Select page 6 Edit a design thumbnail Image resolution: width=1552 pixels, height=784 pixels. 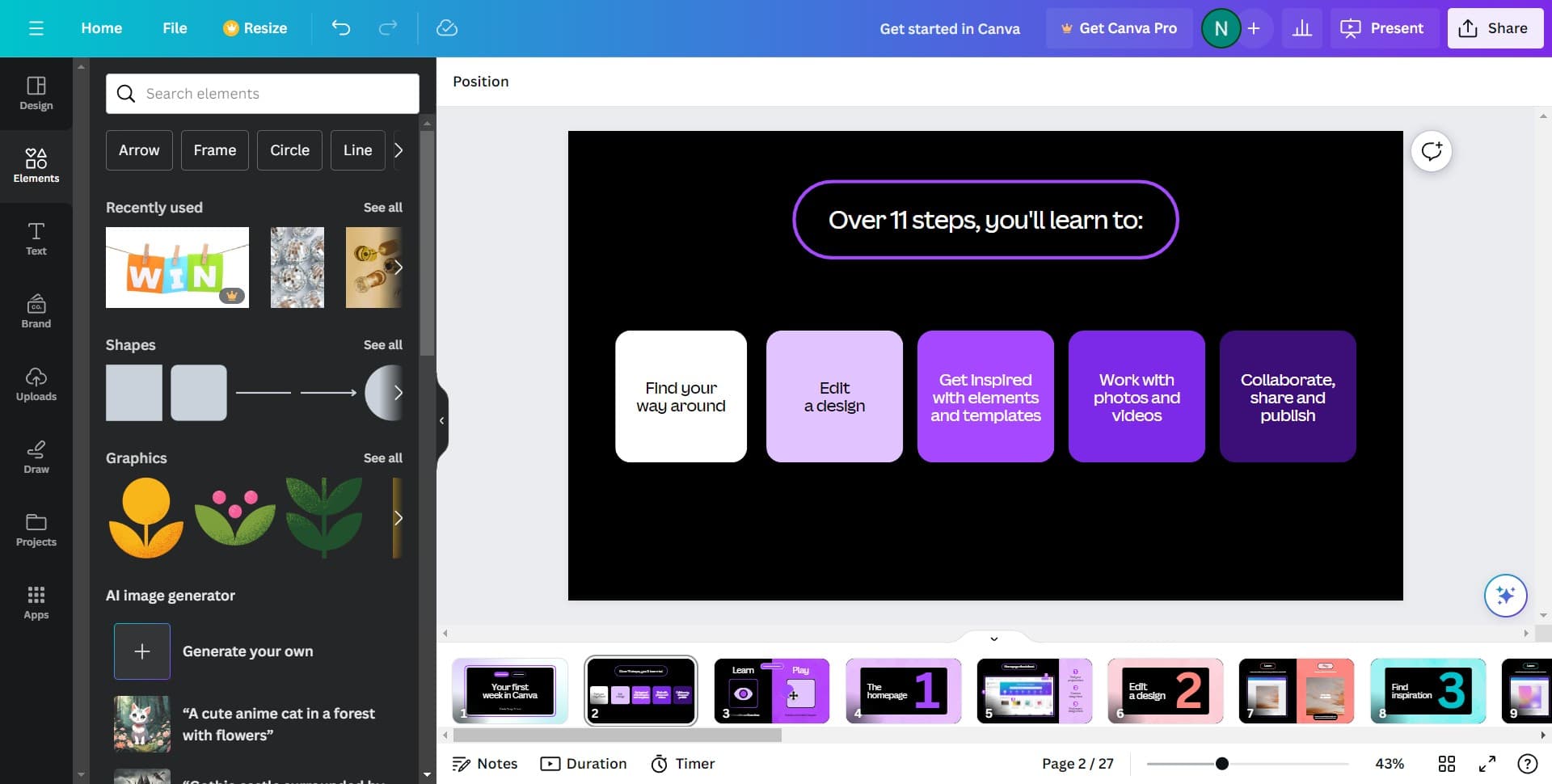point(1166,691)
